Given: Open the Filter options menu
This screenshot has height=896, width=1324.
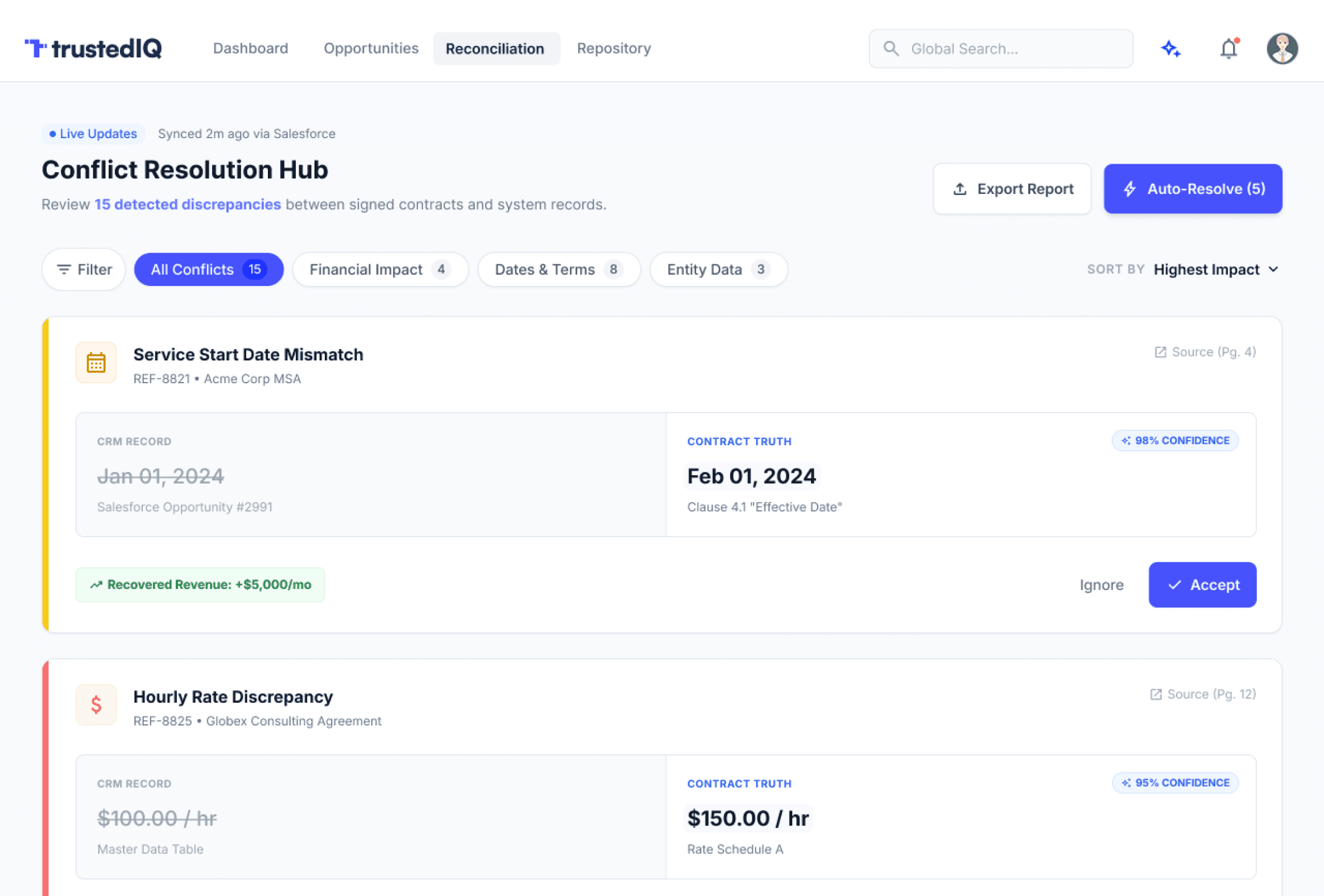Looking at the screenshot, I should 84,269.
